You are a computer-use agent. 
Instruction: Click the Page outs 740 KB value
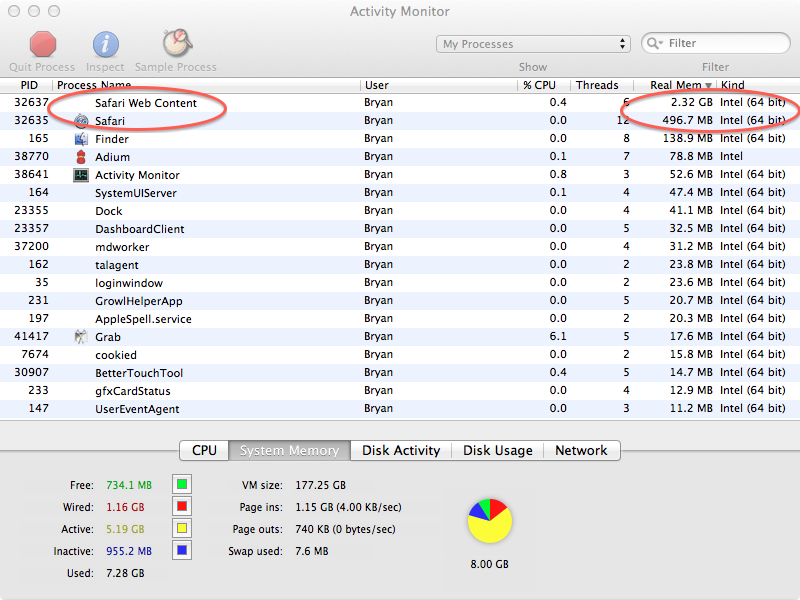point(345,529)
